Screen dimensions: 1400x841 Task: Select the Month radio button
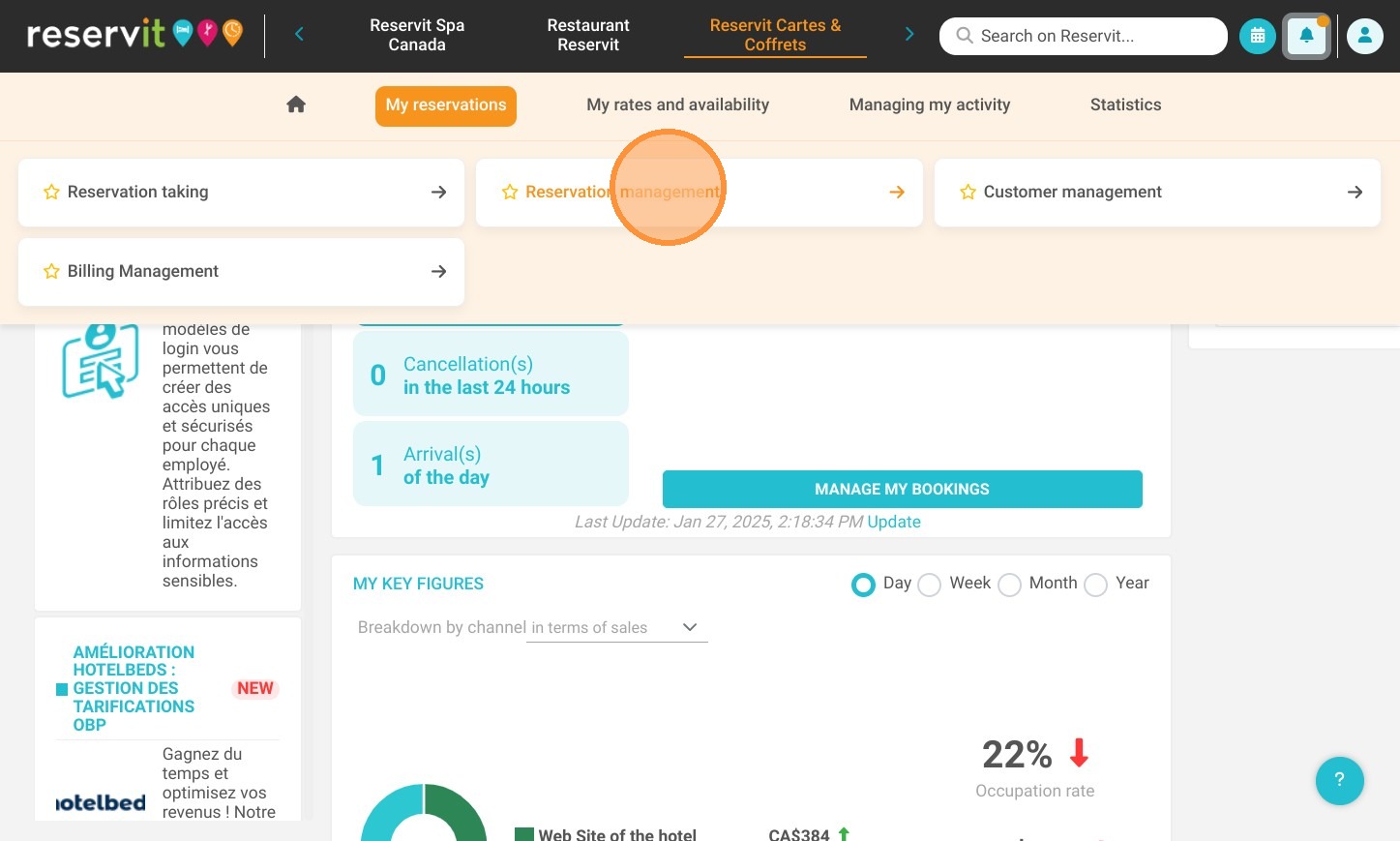pos(1009,585)
